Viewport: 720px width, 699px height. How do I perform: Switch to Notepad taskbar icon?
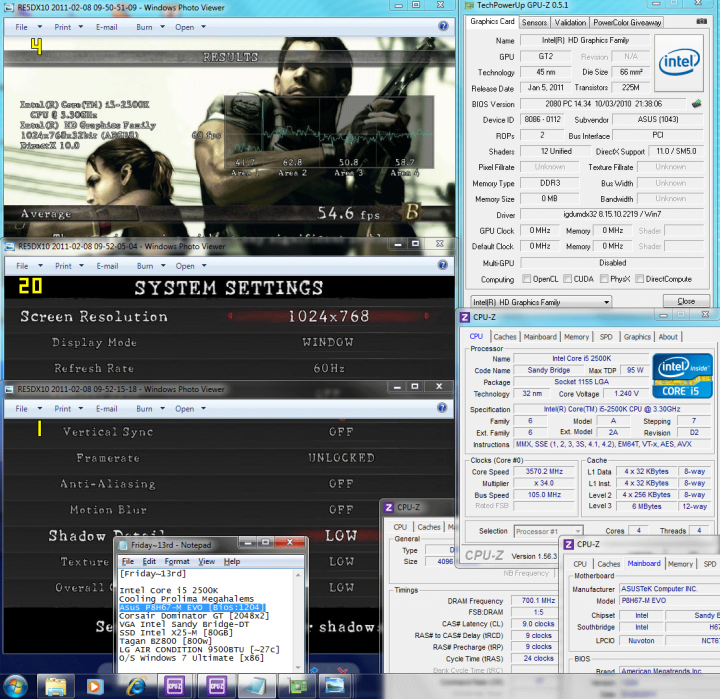pyautogui.click(x=255, y=687)
